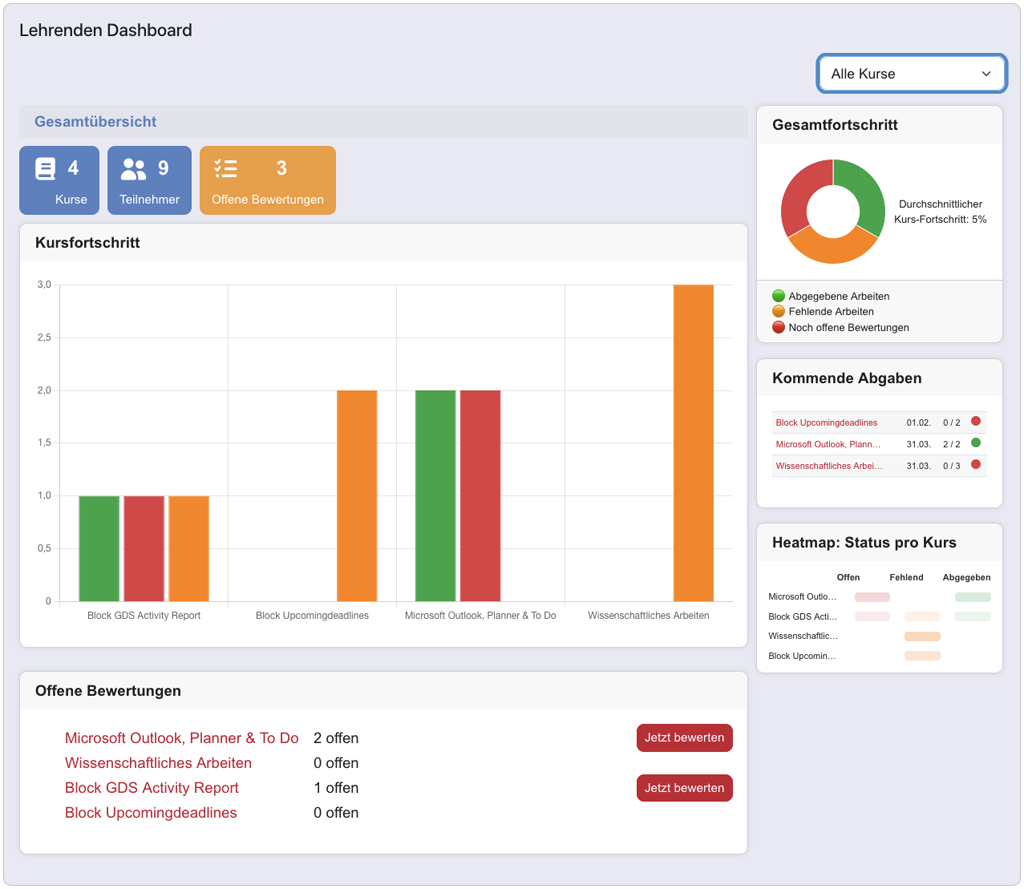1024x889 pixels.
Task: Click the checklist icon on Offene Bewertungen tile
Action: click(226, 169)
